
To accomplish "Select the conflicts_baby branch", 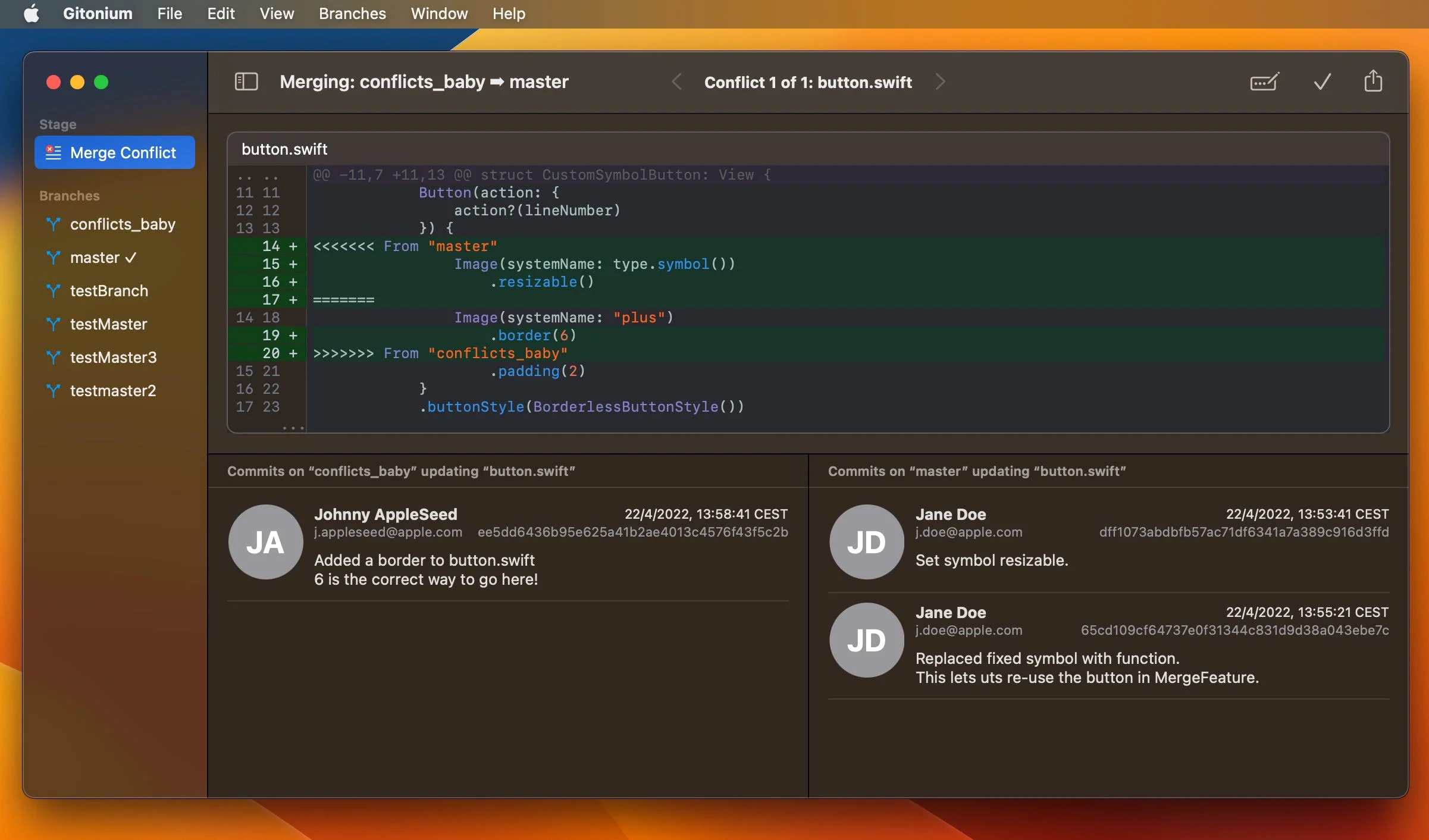I will (x=122, y=224).
